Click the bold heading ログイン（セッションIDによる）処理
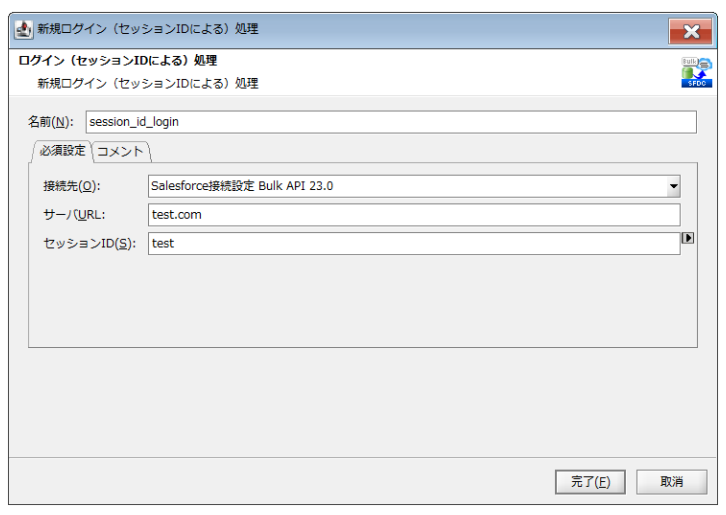The height and width of the screenshot is (515, 726). click(118, 61)
